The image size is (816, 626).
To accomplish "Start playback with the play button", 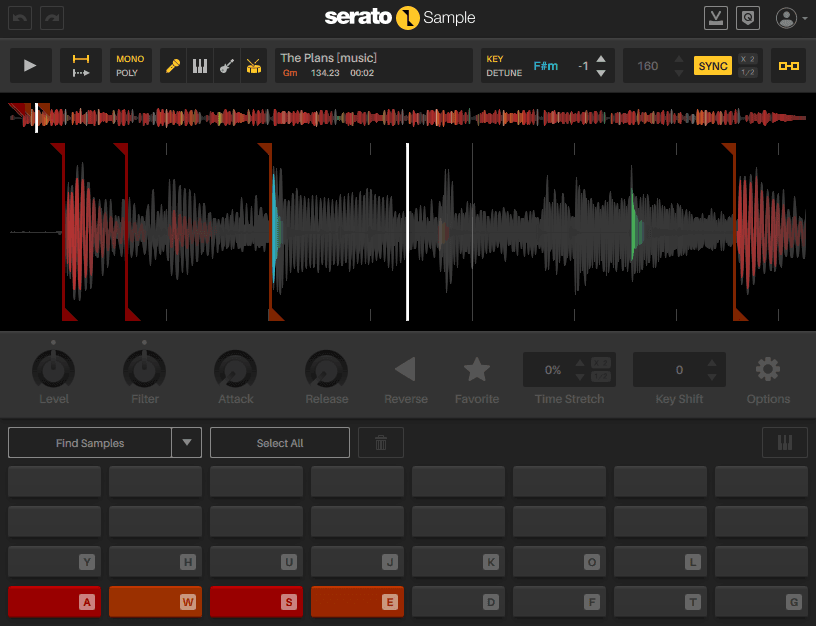I will click(x=31, y=66).
